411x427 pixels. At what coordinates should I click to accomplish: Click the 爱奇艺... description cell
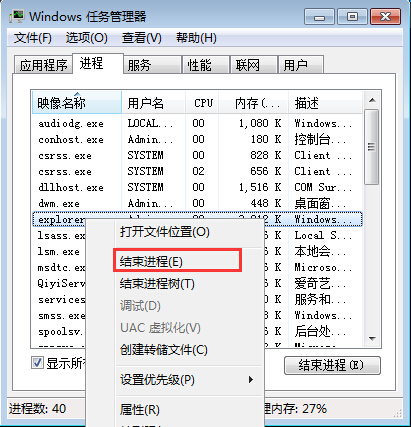click(x=320, y=283)
